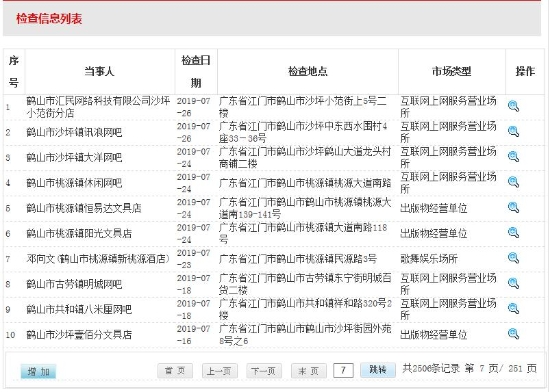This screenshot has width=550, height=392.
Task: Select party name 鹤山市桃源镇阳光文具店
Action: click(x=79, y=233)
